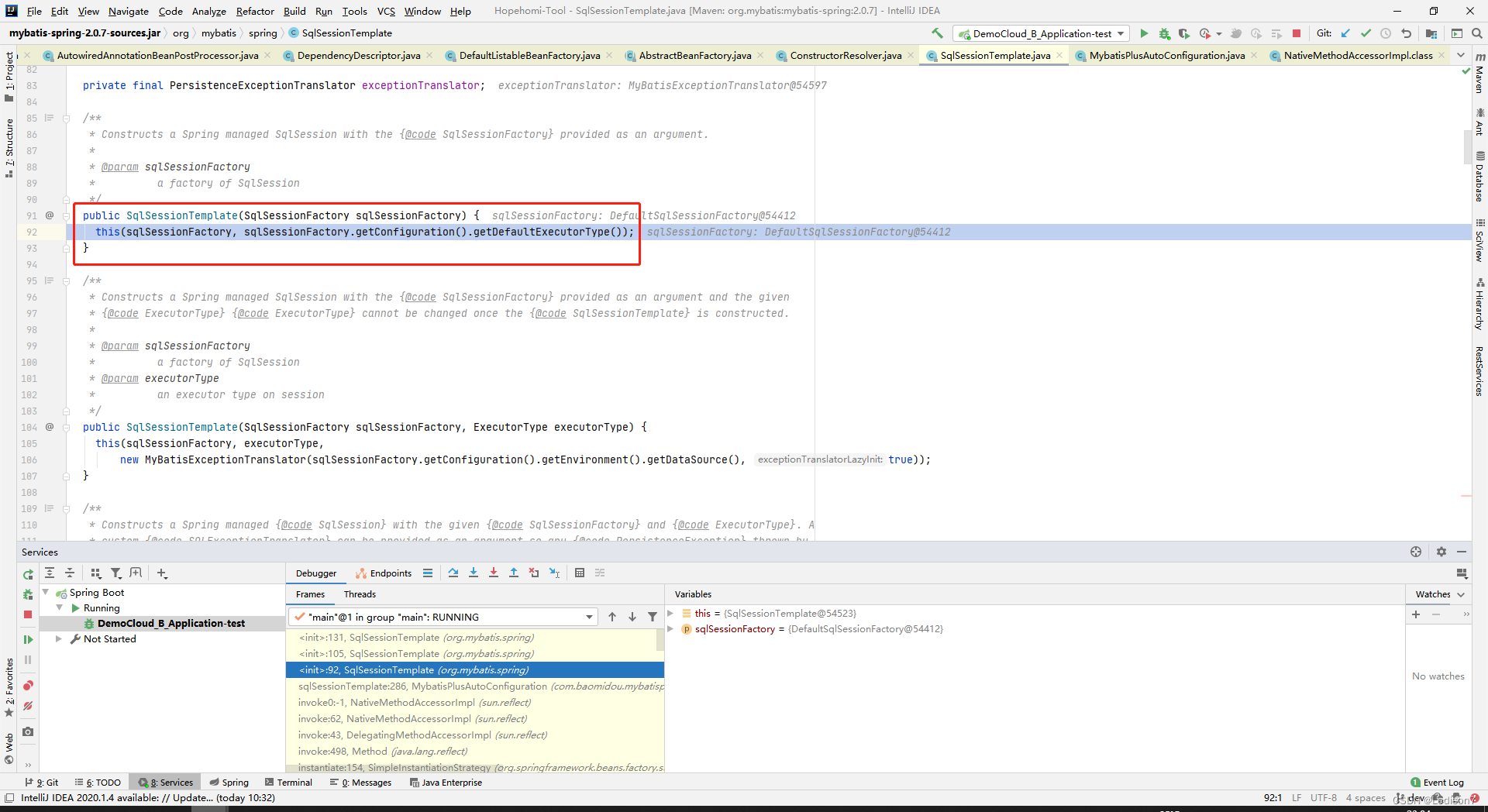
Task: Click the Git commit checkmark icon
Action: (x=1366, y=33)
